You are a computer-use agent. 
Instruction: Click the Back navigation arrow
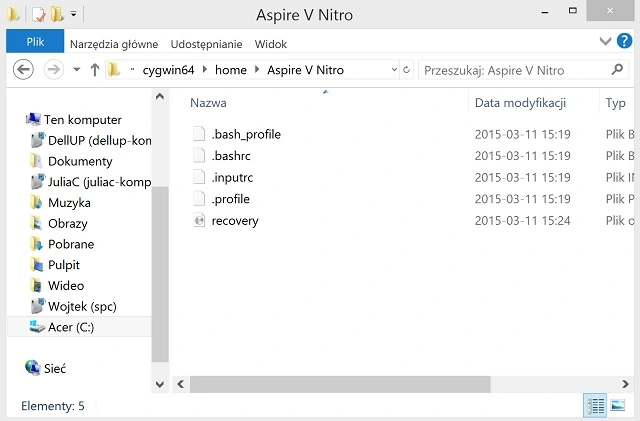23,70
